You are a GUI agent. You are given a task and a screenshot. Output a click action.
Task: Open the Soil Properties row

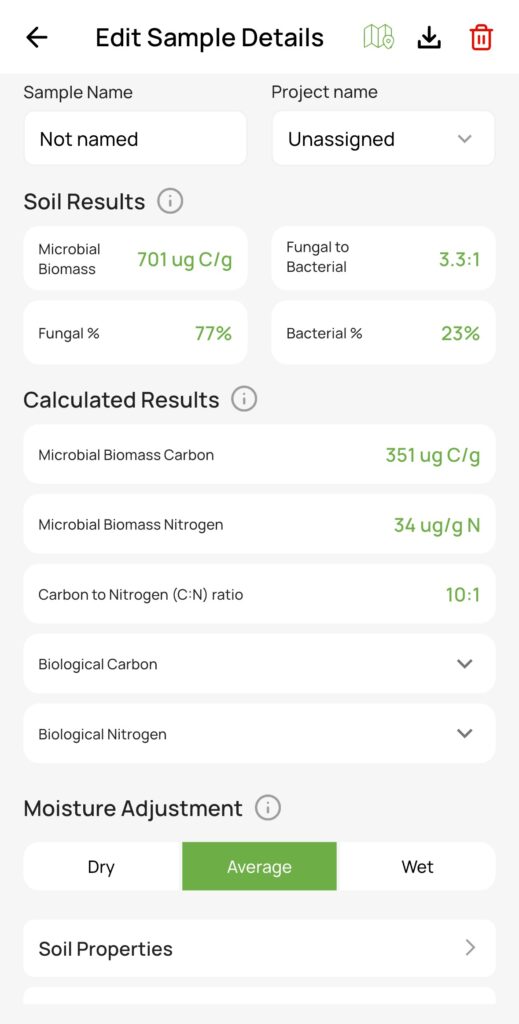click(259, 948)
